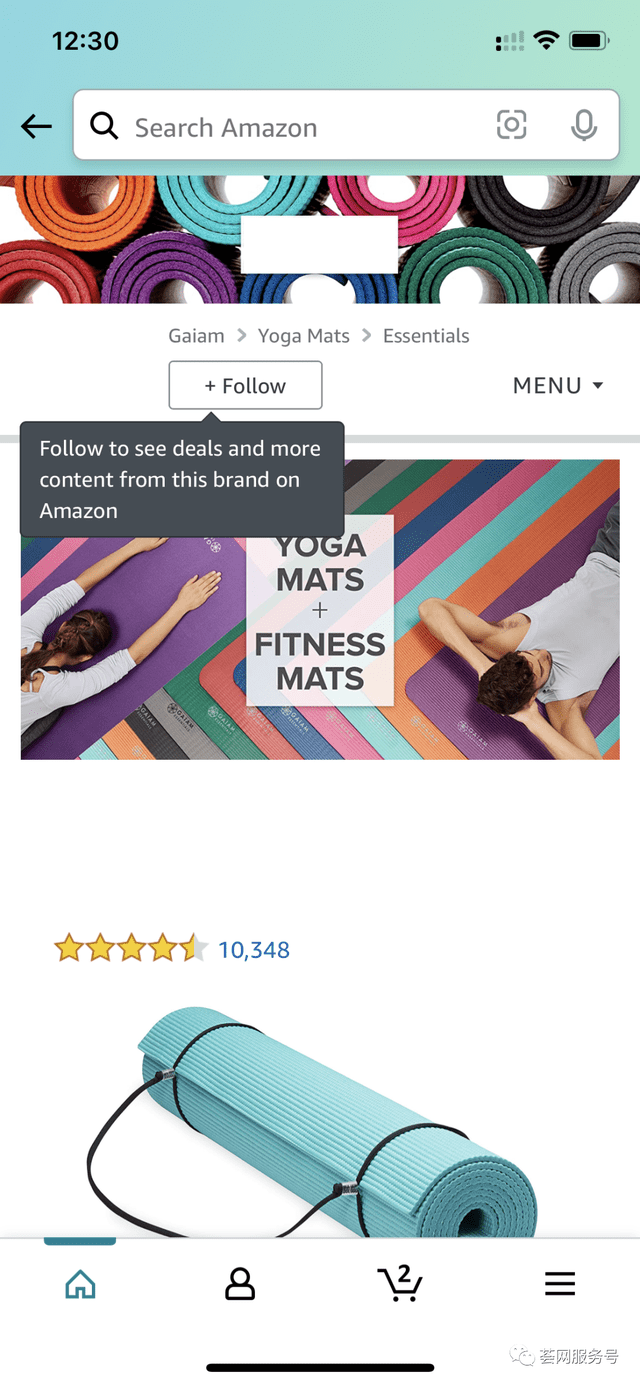Open the account profile icon

[240, 1284]
